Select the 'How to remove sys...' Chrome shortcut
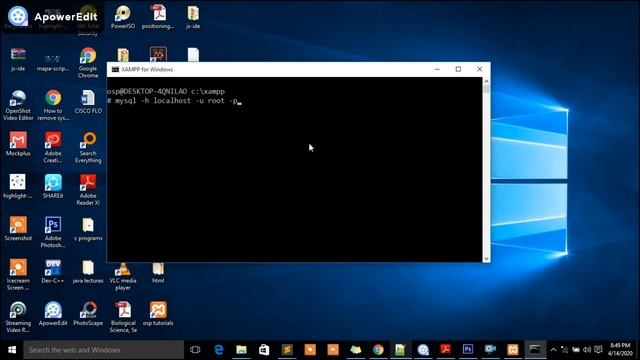 (53, 105)
